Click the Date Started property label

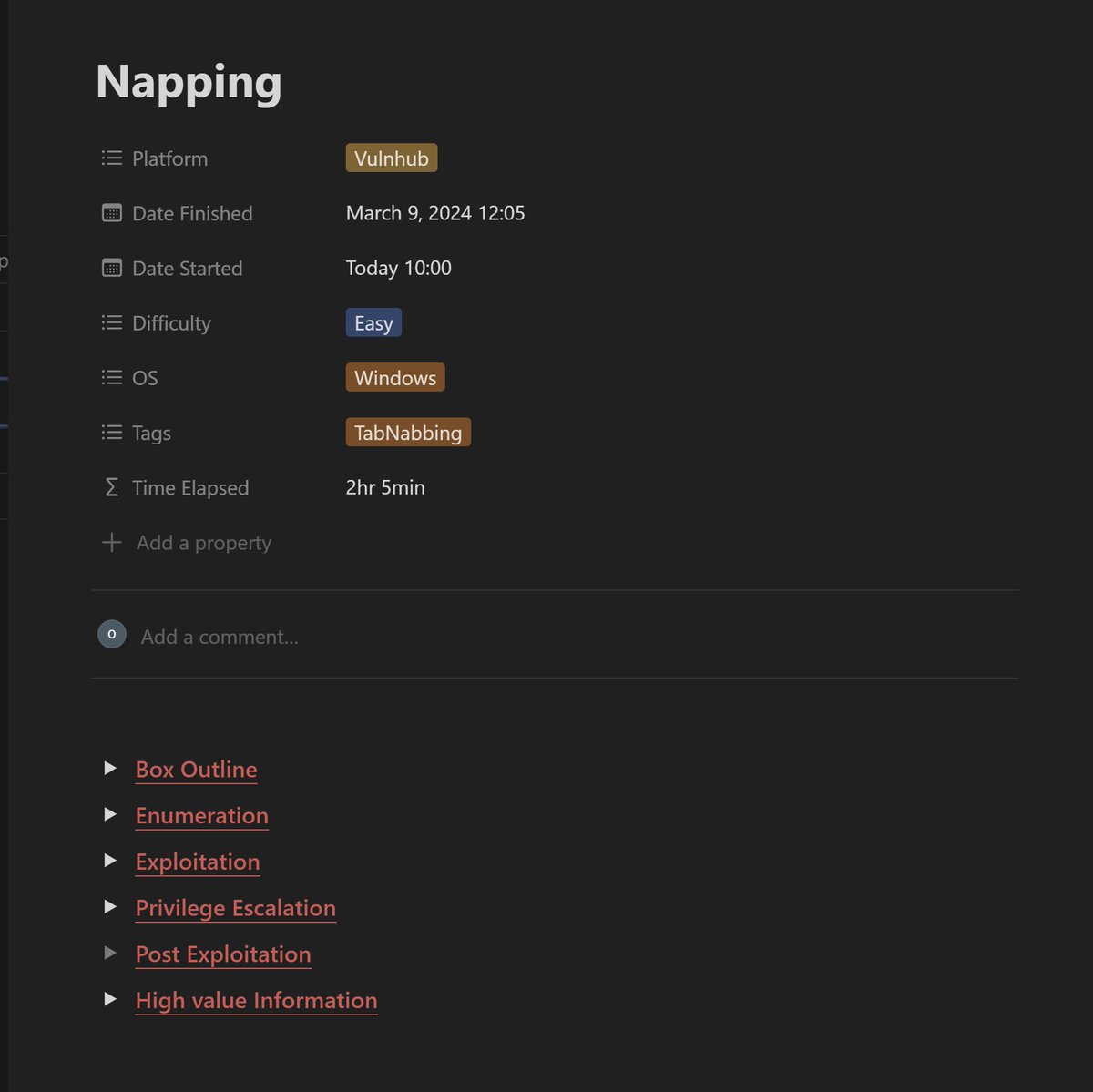pos(188,268)
